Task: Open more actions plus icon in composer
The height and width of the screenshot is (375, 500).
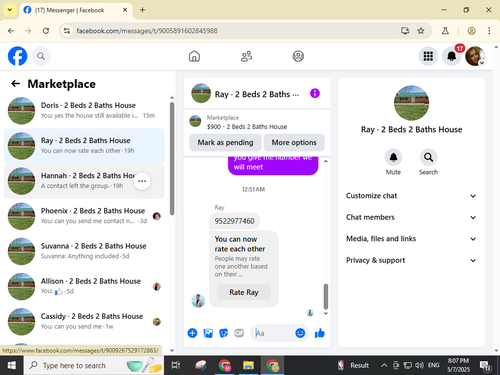Action: click(192, 333)
